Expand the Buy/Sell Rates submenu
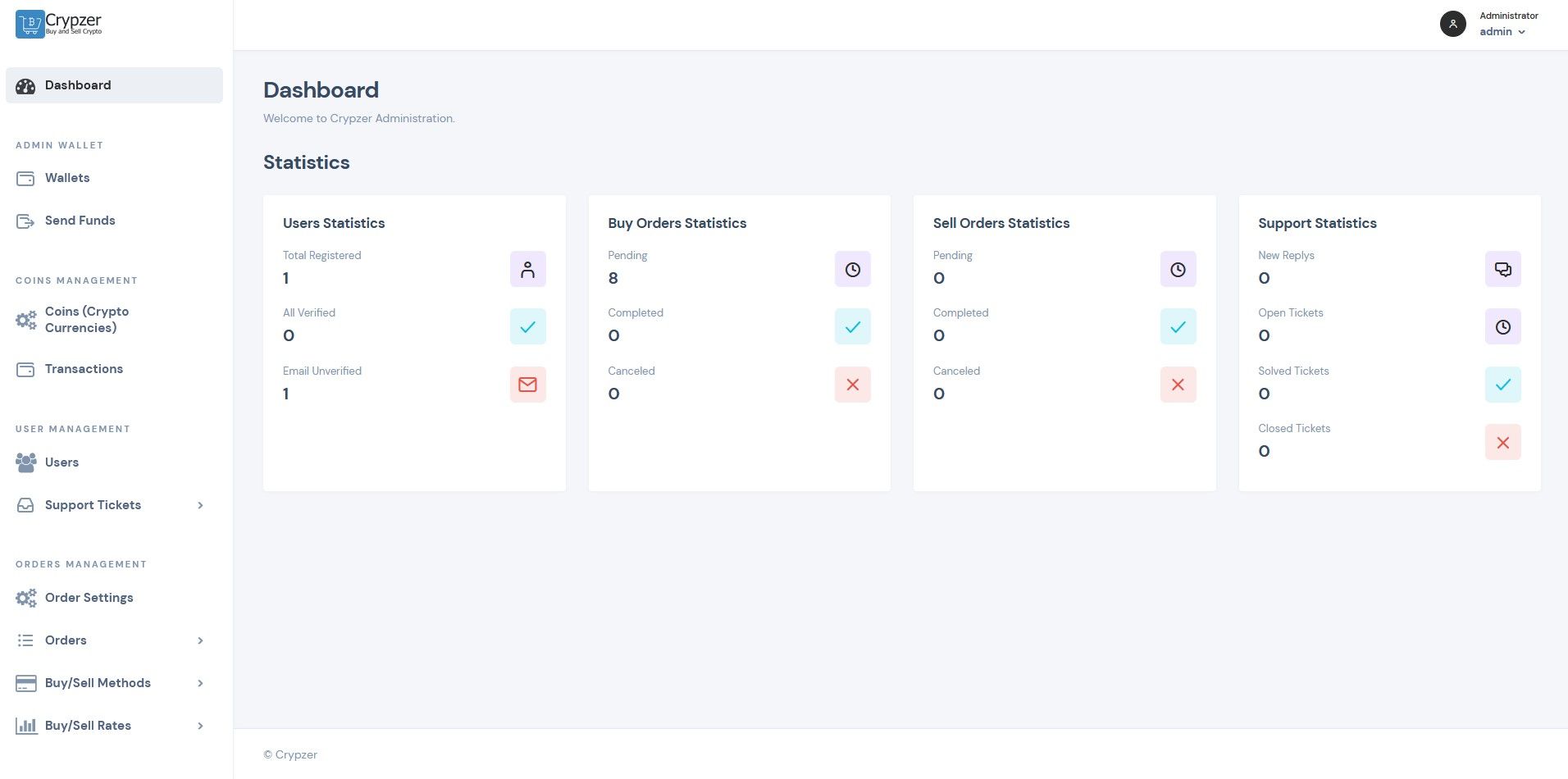 (200, 726)
